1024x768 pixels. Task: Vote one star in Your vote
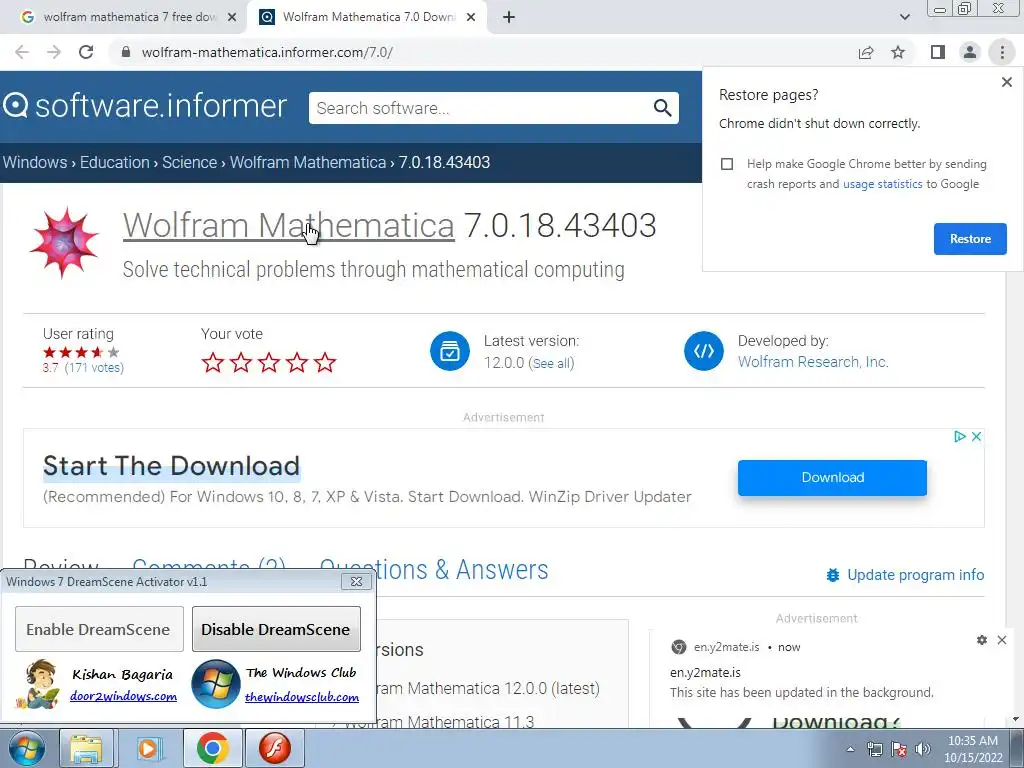pyautogui.click(x=213, y=362)
